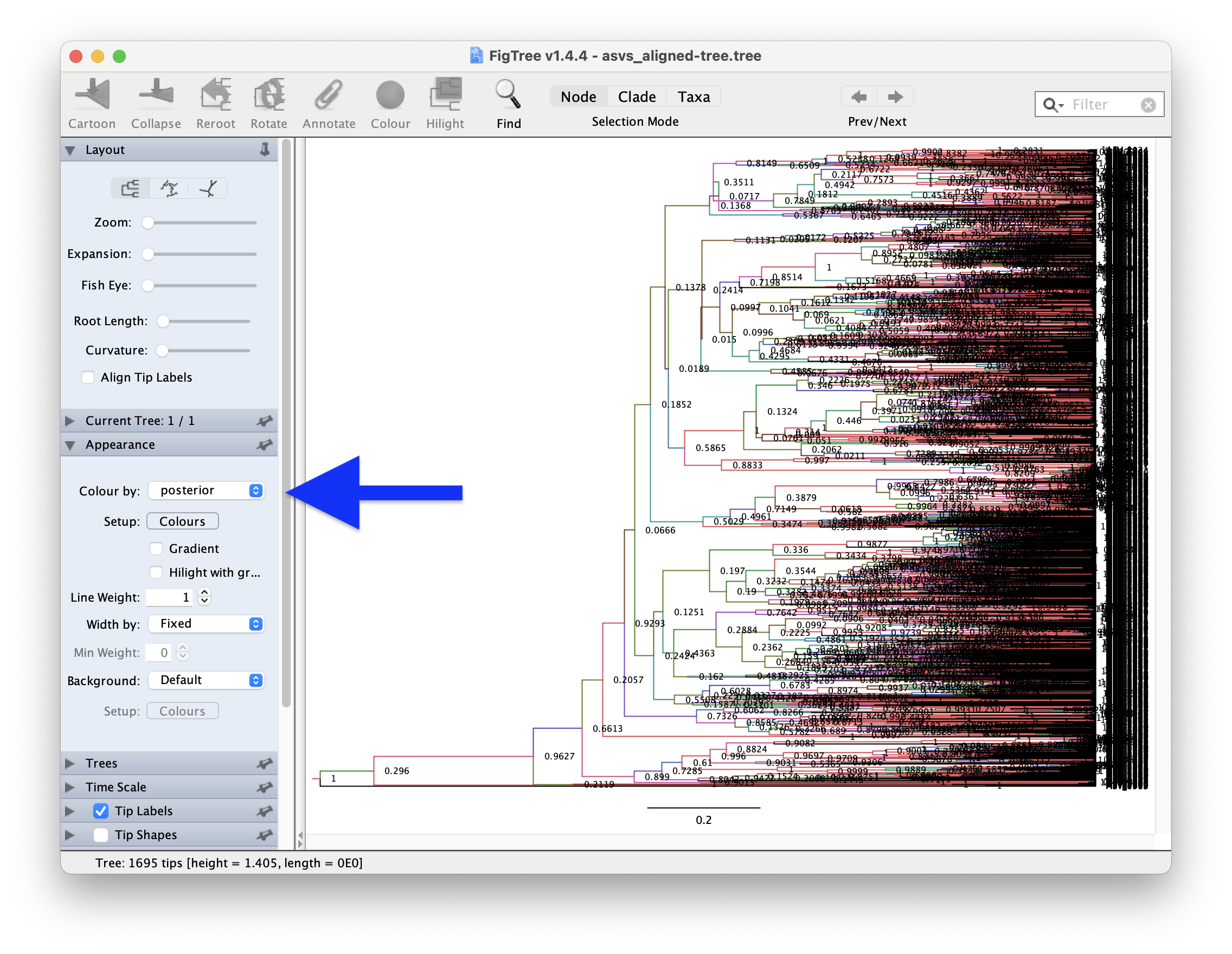Click the Fish Eye slider handle

tap(148, 286)
